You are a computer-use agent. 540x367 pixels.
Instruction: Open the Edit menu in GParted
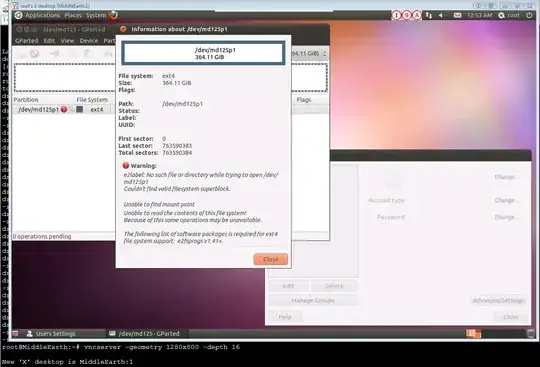[49, 41]
